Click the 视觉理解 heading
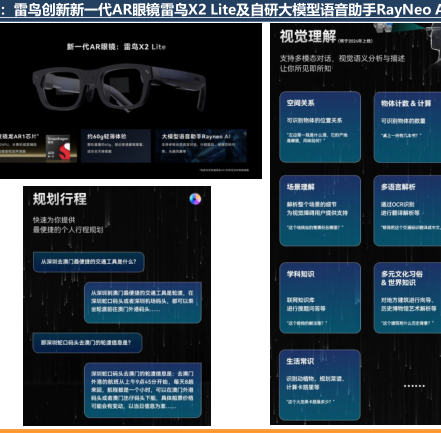 (x=308, y=36)
